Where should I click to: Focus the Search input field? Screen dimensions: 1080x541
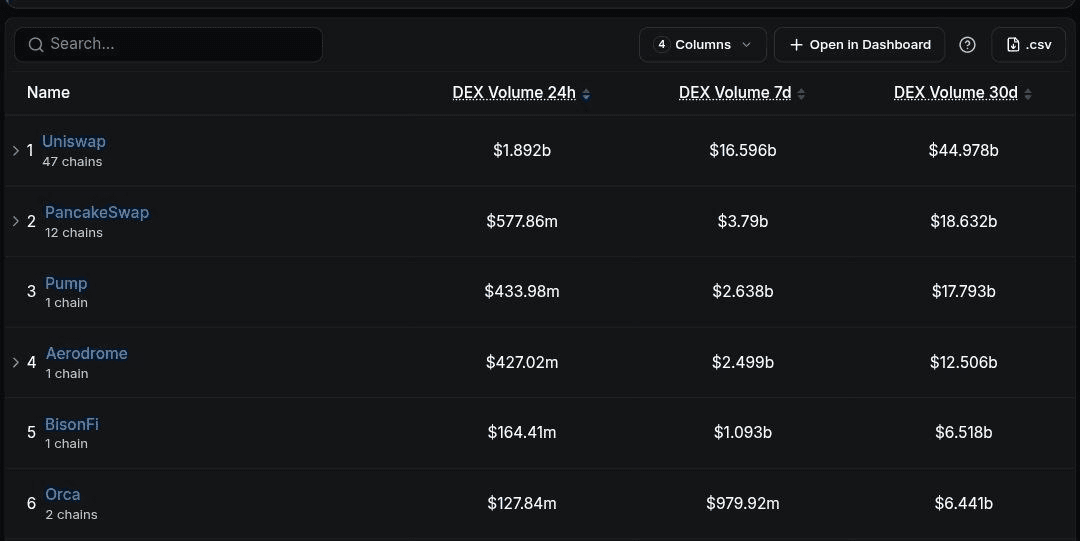point(169,45)
